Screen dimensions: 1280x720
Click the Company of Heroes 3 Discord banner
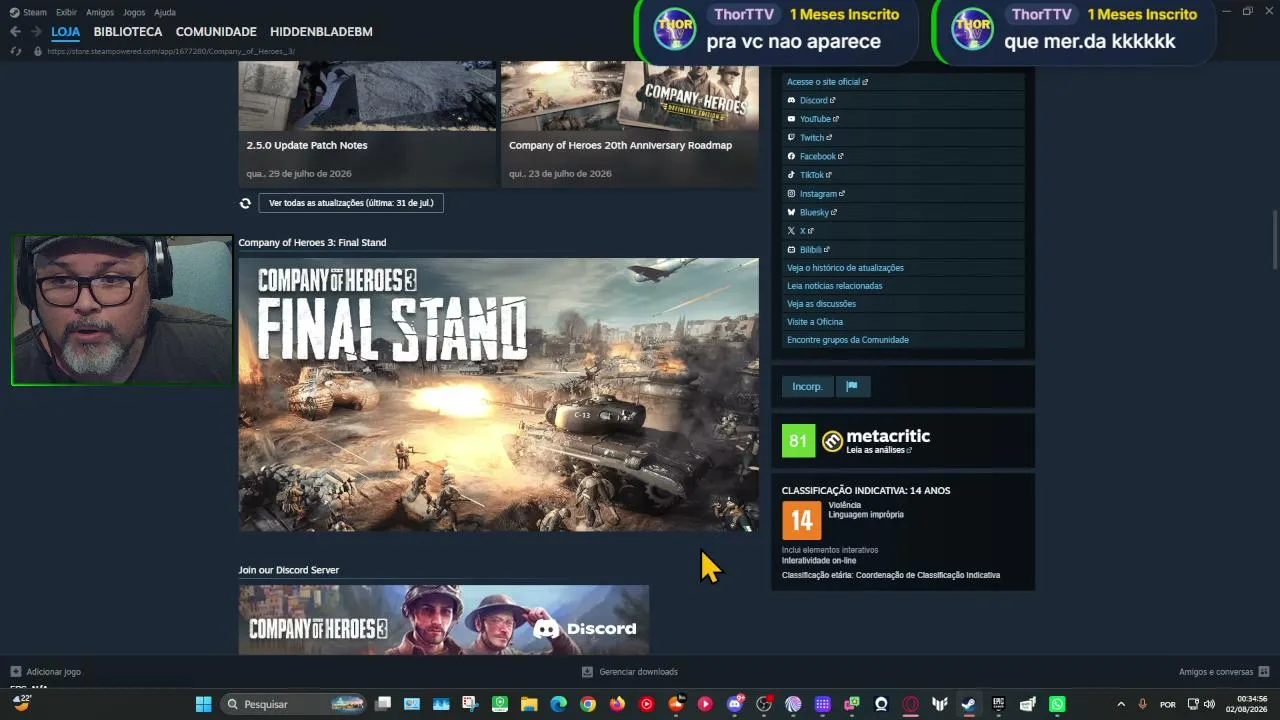pos(444,620)
